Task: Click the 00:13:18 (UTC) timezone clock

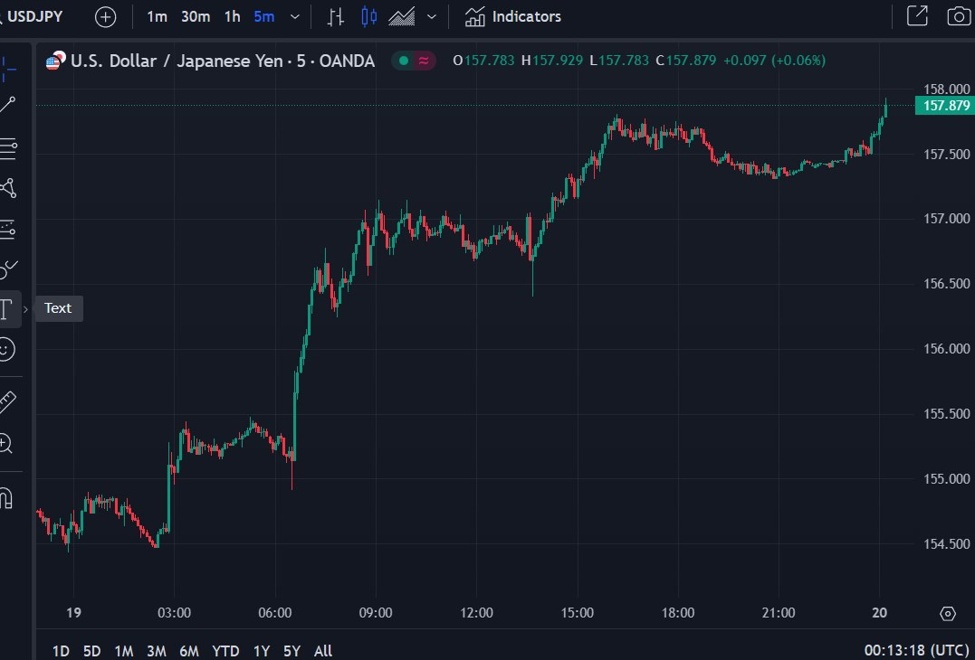Action: (x=913, y=651)
